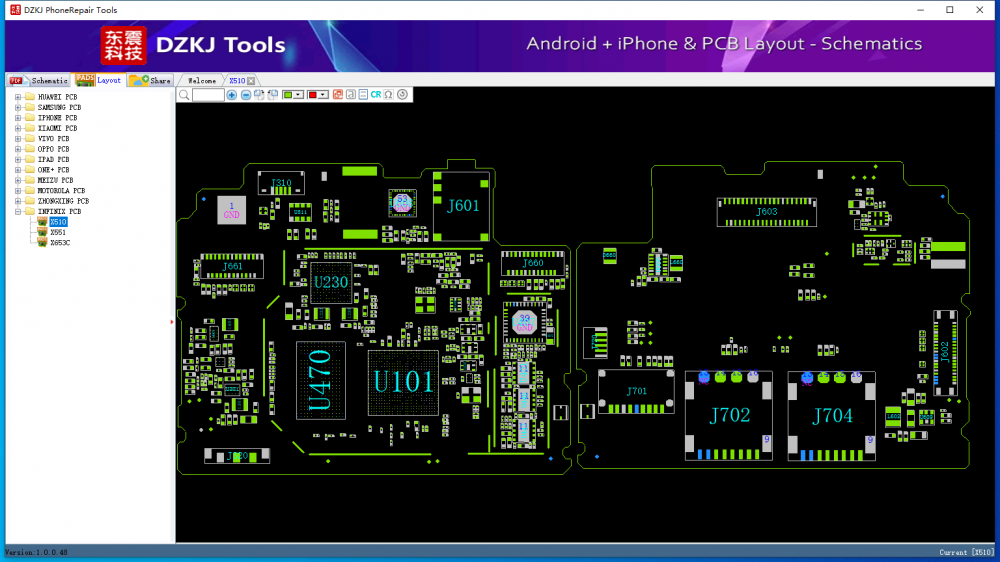Click the zoom out minus icon
Viewport: 1000px width, 562px height.
click(246, 95)
